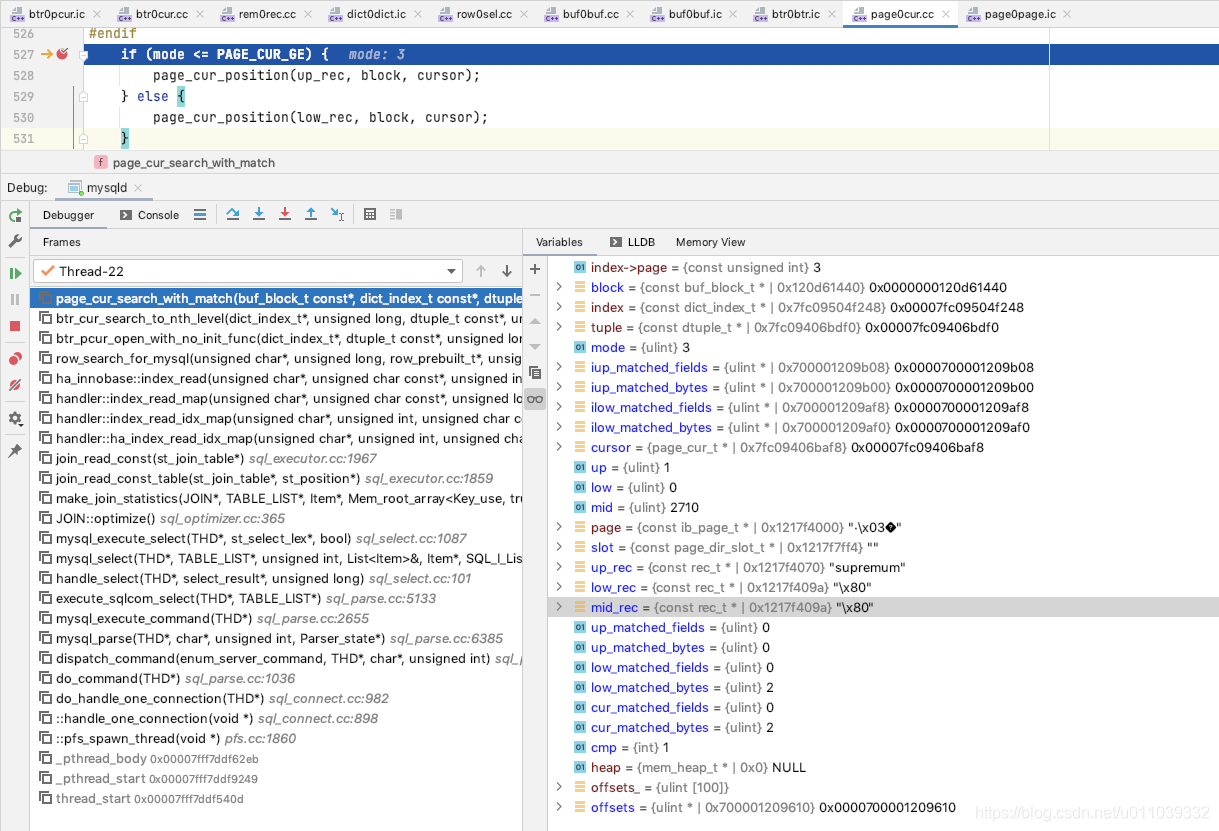Select the mode = {ulint} 3 variable
Viewport: 1219px width, 831px height.
point(883,347)
